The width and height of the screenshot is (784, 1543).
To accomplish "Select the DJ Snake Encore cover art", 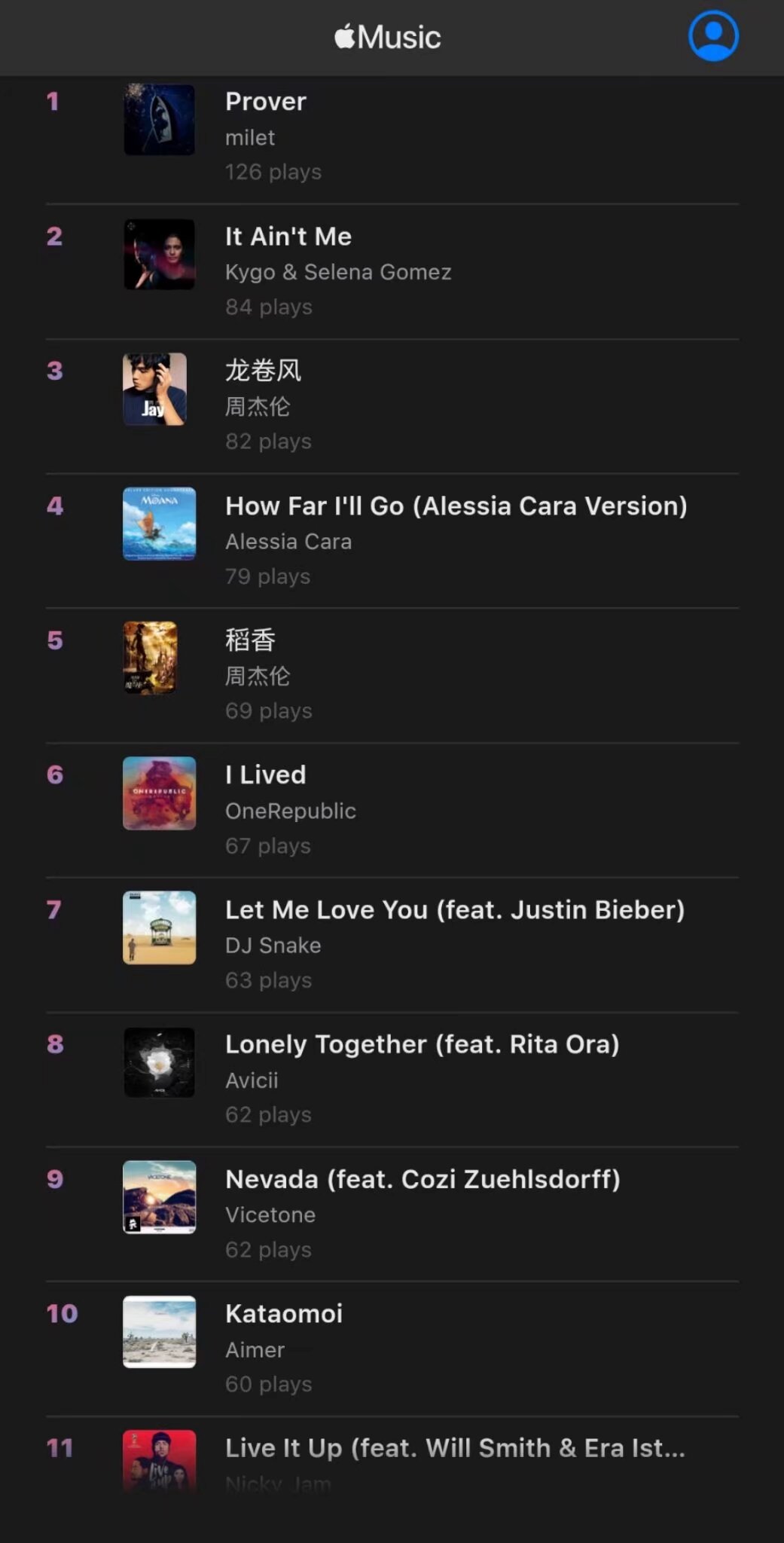I will point(159,927).
